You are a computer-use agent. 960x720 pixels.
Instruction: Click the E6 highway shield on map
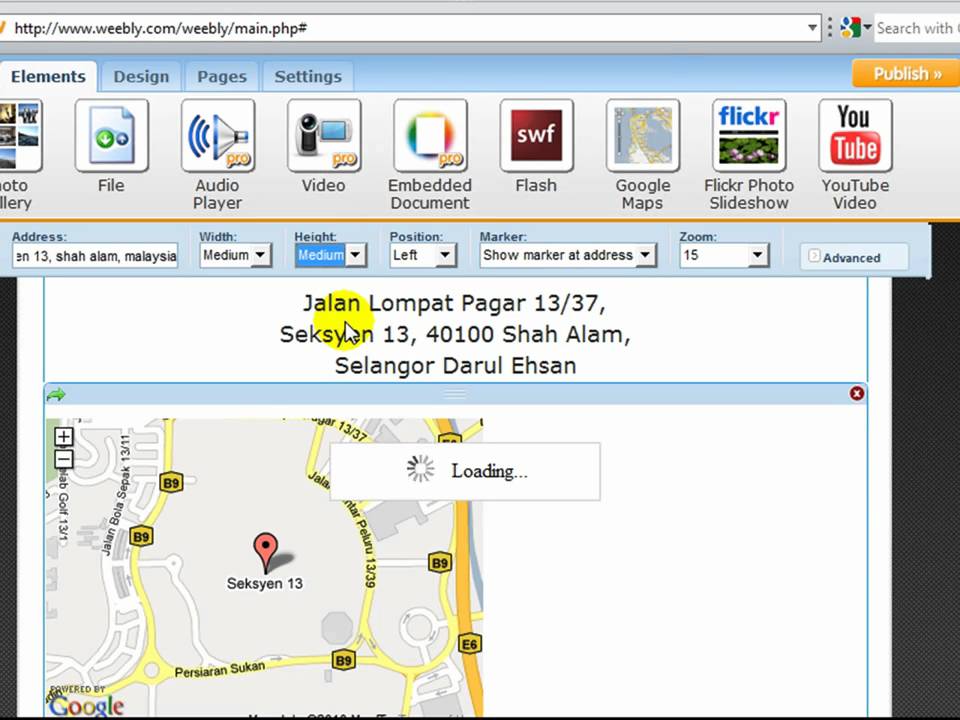pyautogui.click(x=470, y=644)
